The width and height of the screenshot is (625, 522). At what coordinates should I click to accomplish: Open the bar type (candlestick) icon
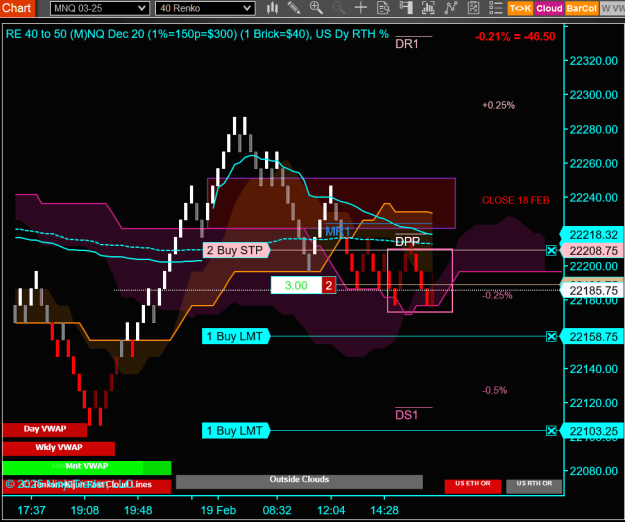[273, 8]
